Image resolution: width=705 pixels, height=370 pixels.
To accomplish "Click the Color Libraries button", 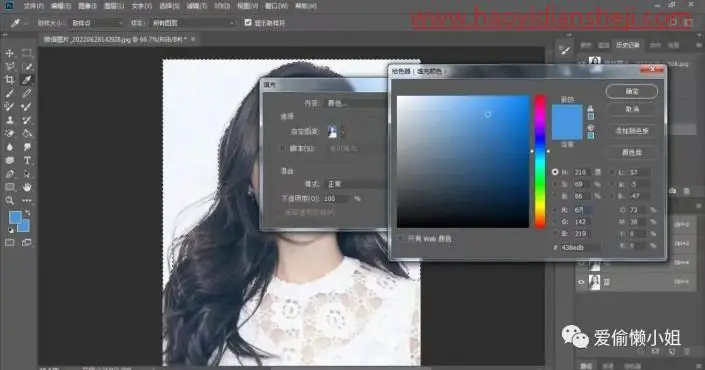I will (632, 152).
